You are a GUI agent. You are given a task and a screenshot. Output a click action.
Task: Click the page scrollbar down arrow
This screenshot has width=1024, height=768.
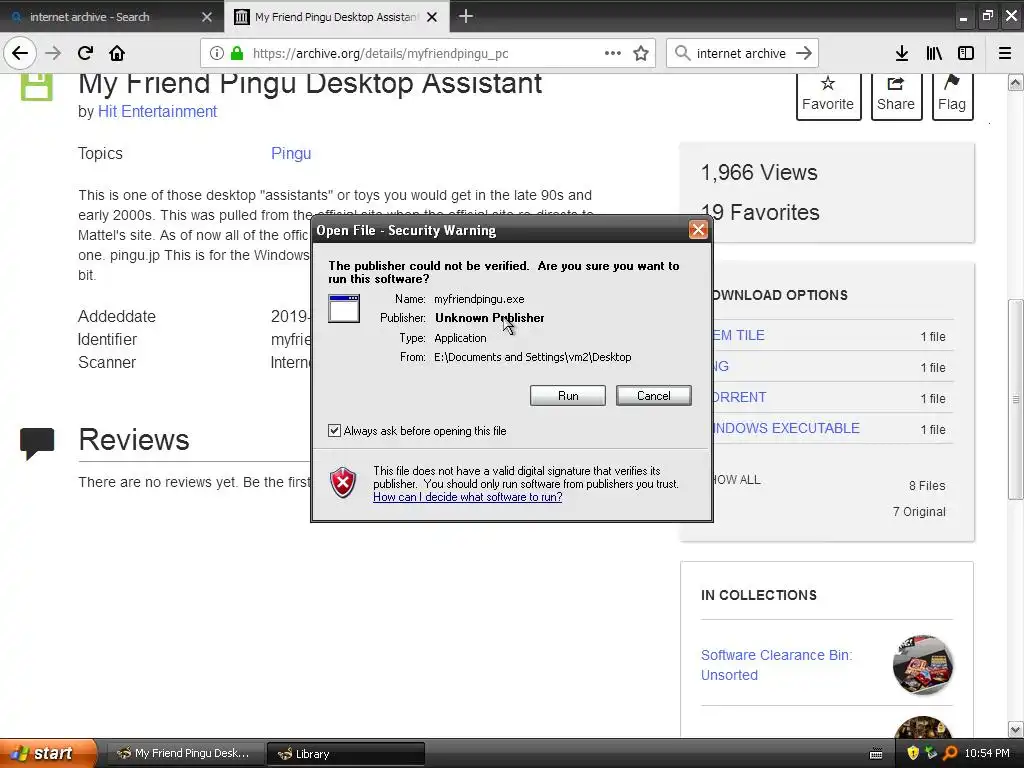[1016, 729]
